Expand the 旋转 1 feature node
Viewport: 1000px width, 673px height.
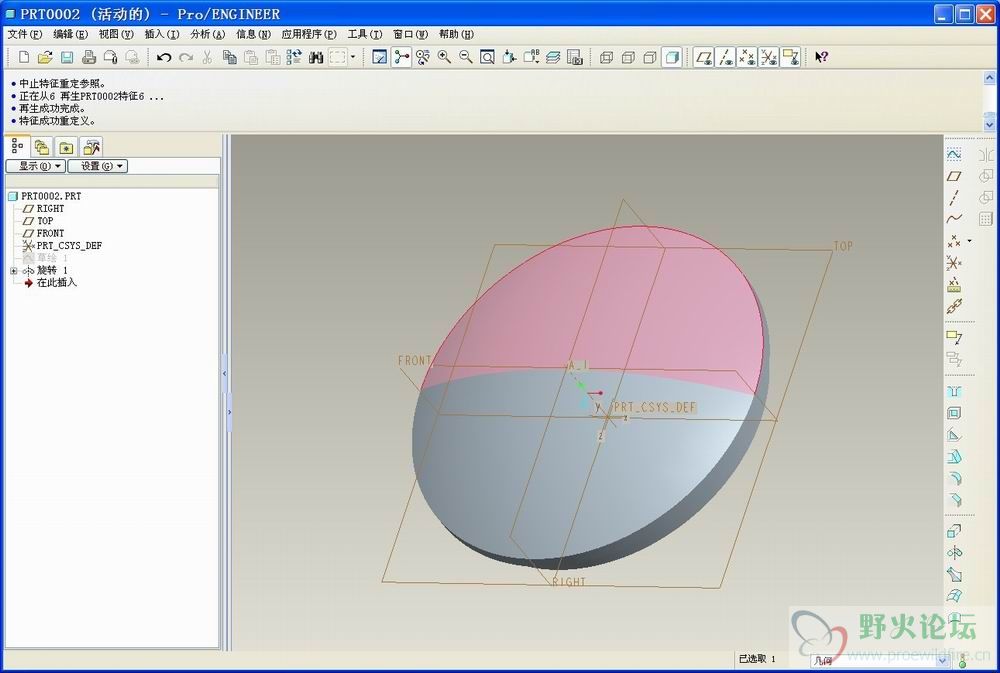point(13,270)
